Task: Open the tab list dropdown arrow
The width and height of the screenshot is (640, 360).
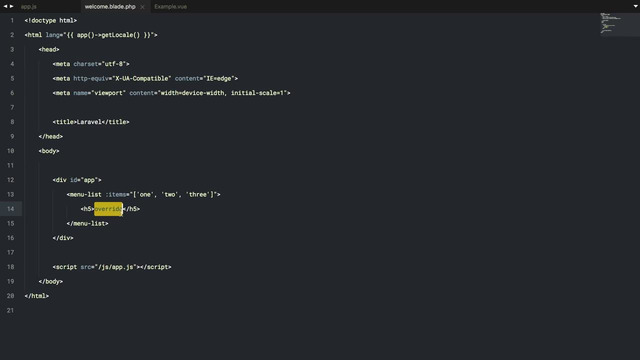Action: click(635, 6)
